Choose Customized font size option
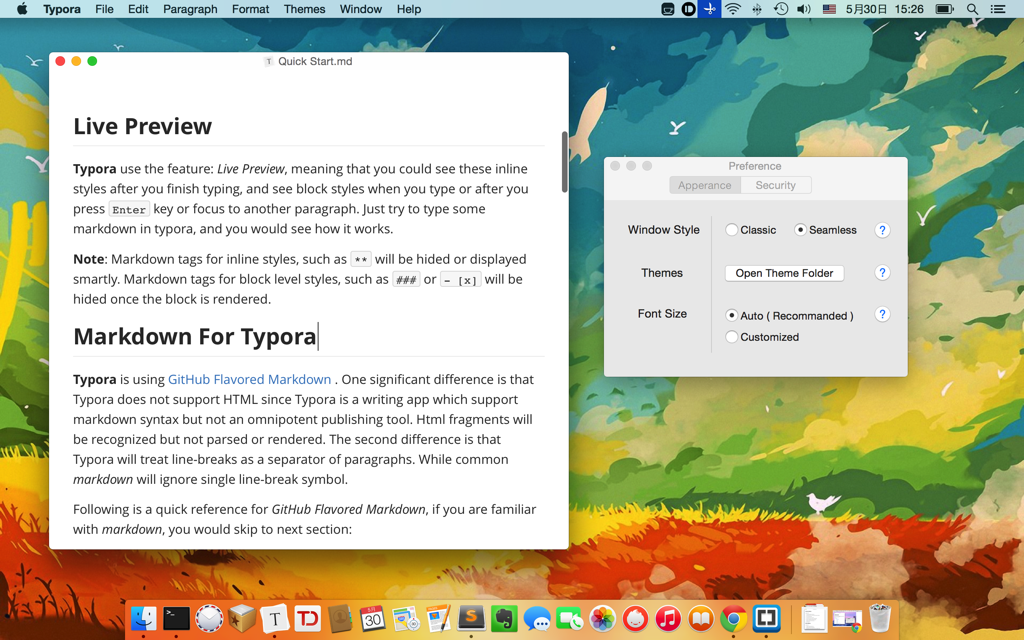Image resolution: width=1024 pixels, height=640 pixels. point(762,337)
